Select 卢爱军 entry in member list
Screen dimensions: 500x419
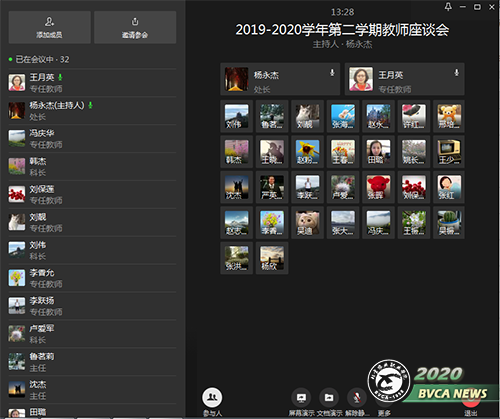point(92,334)
